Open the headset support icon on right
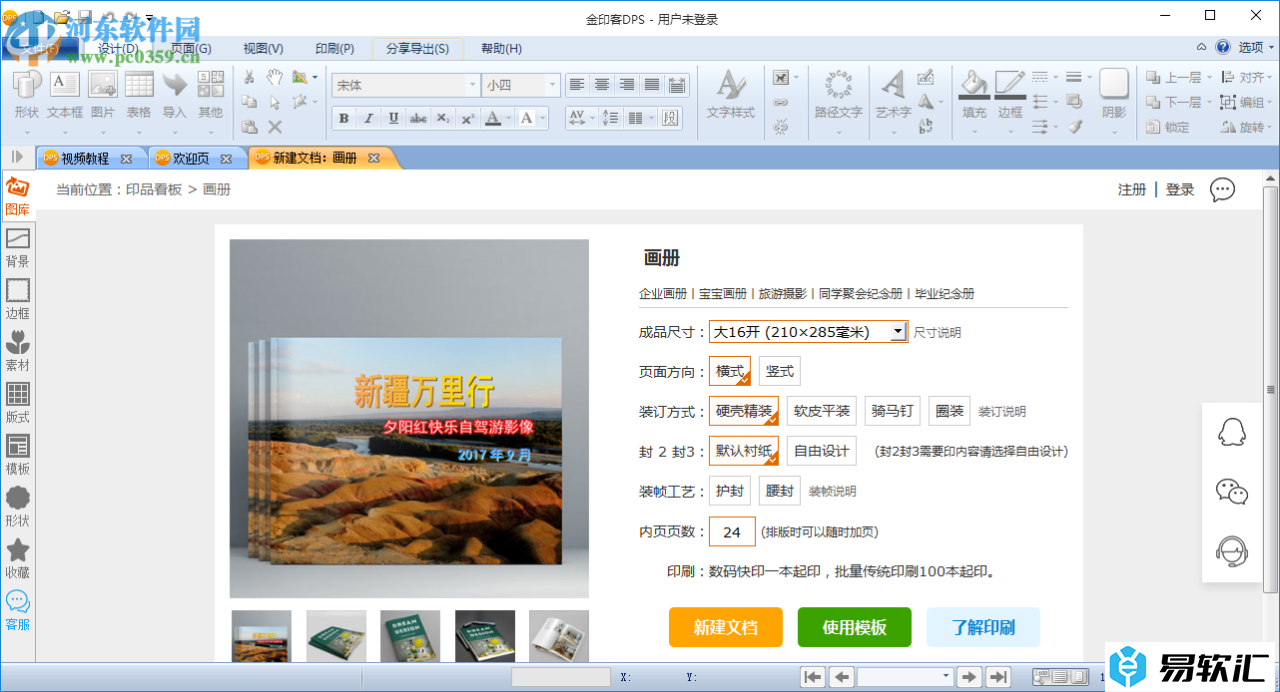 pos(1231,551)
